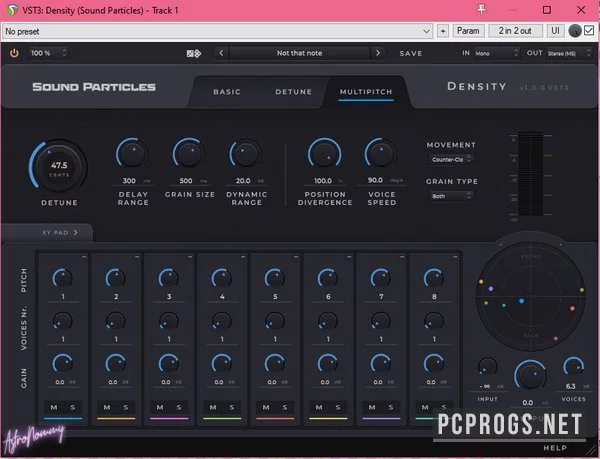Screen dimensions: 600x459
Task: Click the Voice Speed 90.0 value field
Action: coord(380,180)
